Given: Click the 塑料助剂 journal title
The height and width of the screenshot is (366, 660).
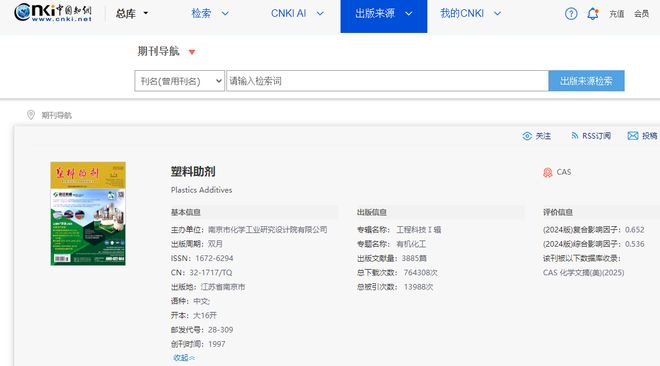Looking at the screenshot, I should (x=193, y=172).
